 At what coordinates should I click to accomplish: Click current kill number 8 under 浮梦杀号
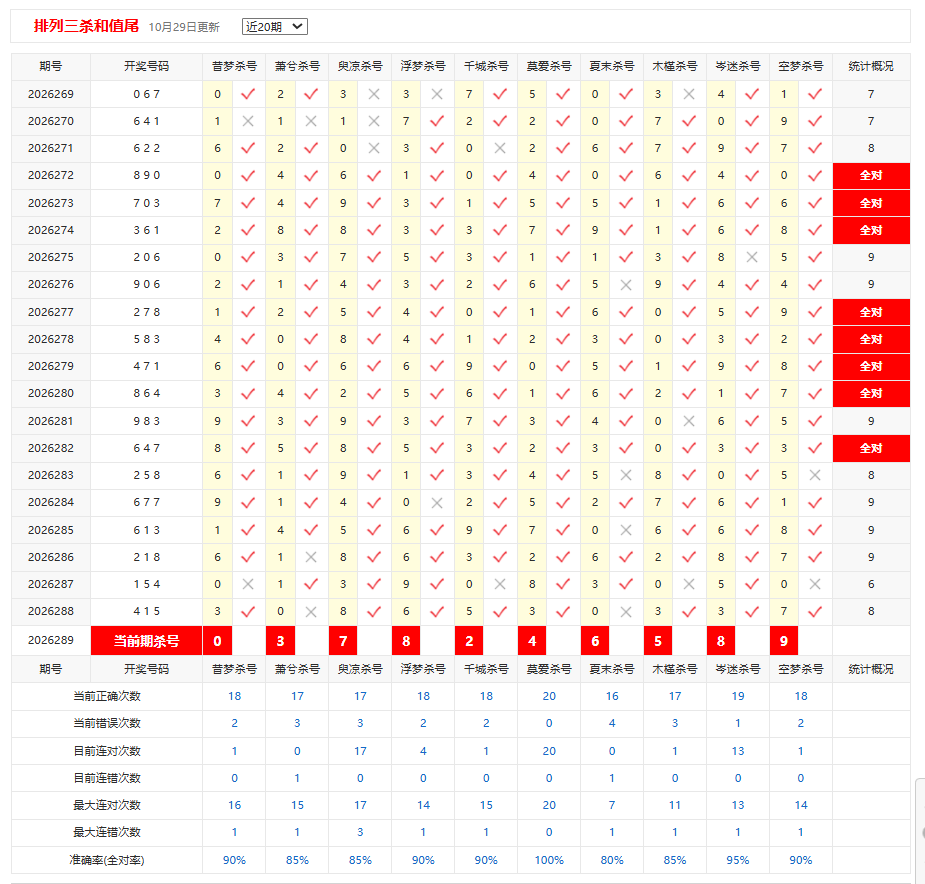(406, 641)
